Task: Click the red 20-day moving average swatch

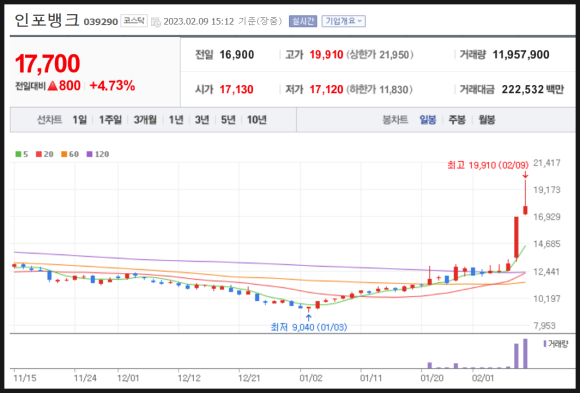Action: [x=39, y=154]
